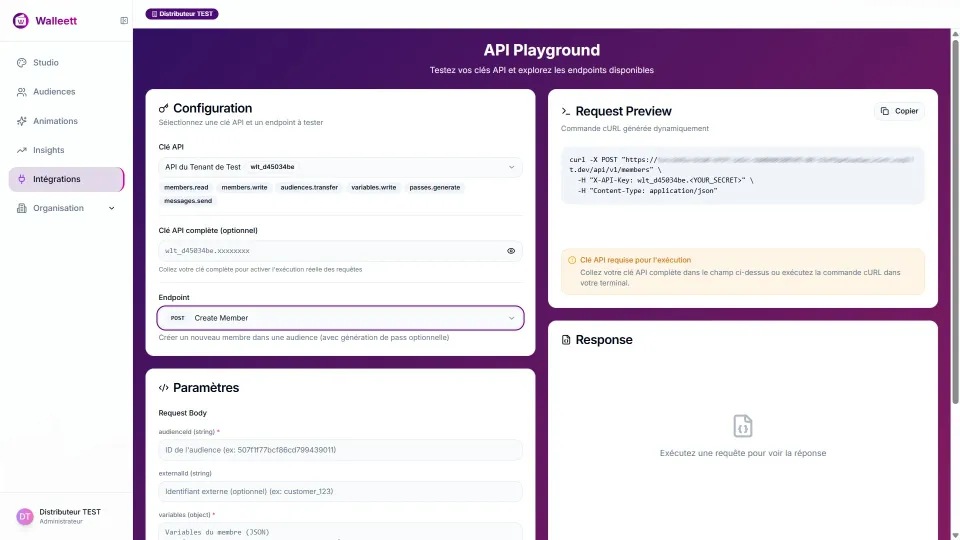Click the empty response JSON file icon
This screenshot has height=540, width=960.
[743, 426]
